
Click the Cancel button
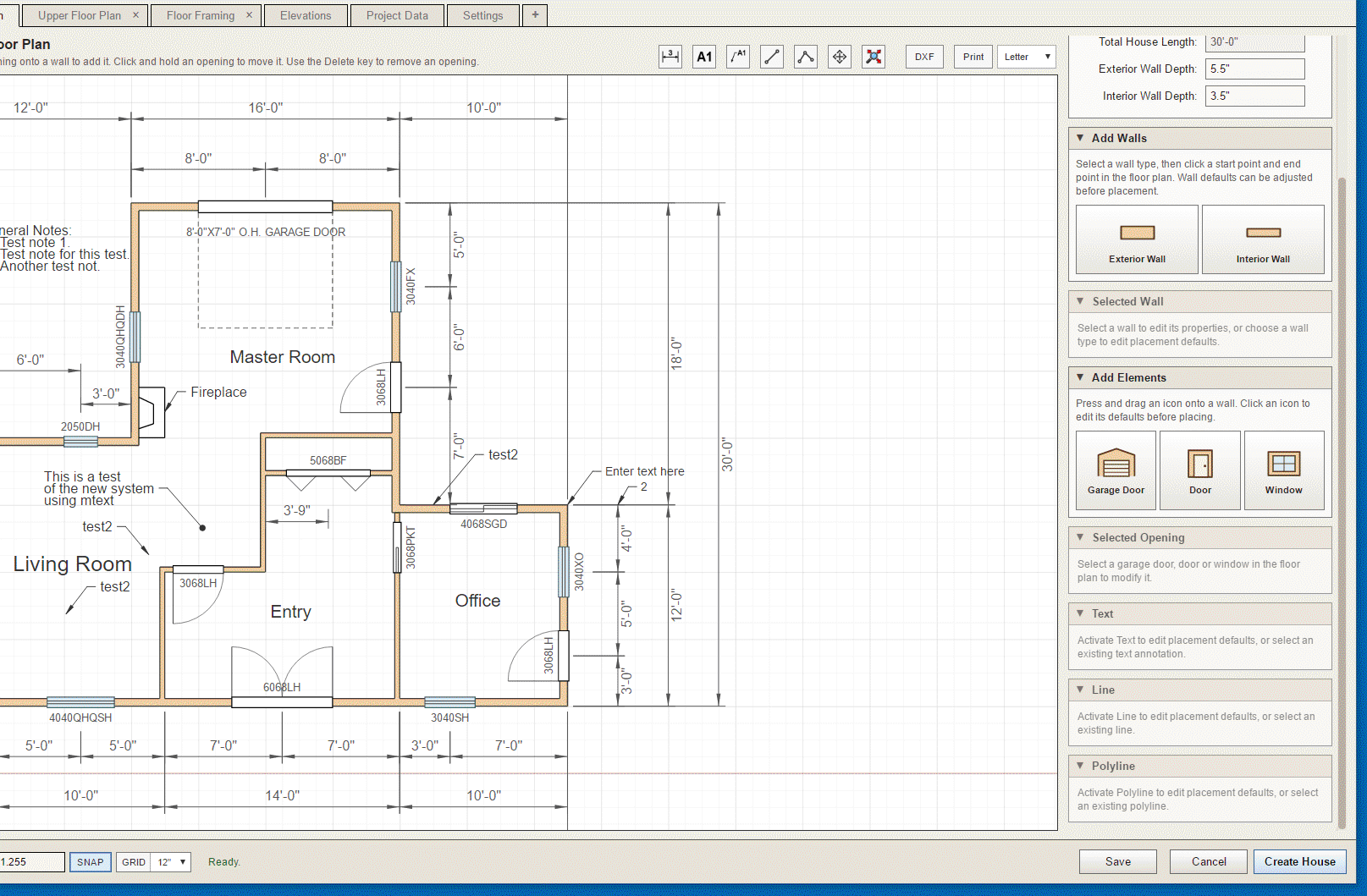(x=1209, y=861)
